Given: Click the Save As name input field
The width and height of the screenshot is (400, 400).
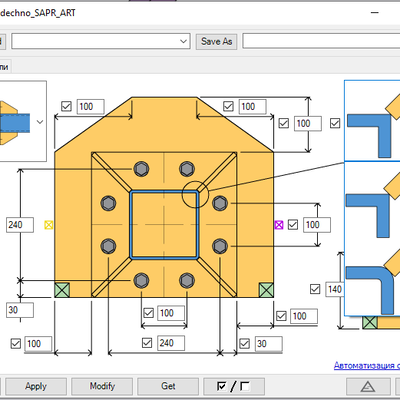Looking at the screenshot, I should [321, 41].
